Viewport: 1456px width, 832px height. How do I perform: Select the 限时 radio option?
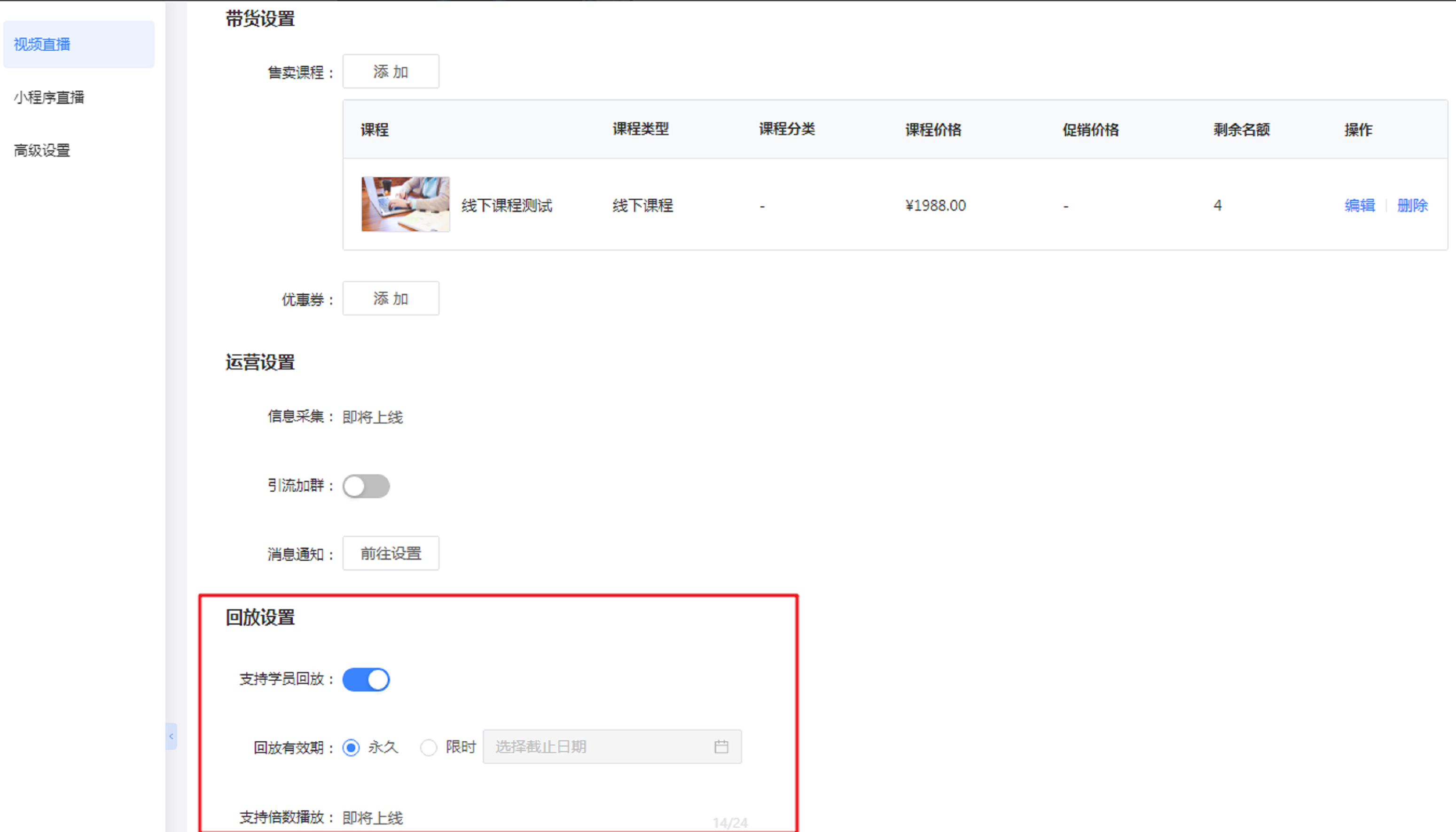coord(429,747)
